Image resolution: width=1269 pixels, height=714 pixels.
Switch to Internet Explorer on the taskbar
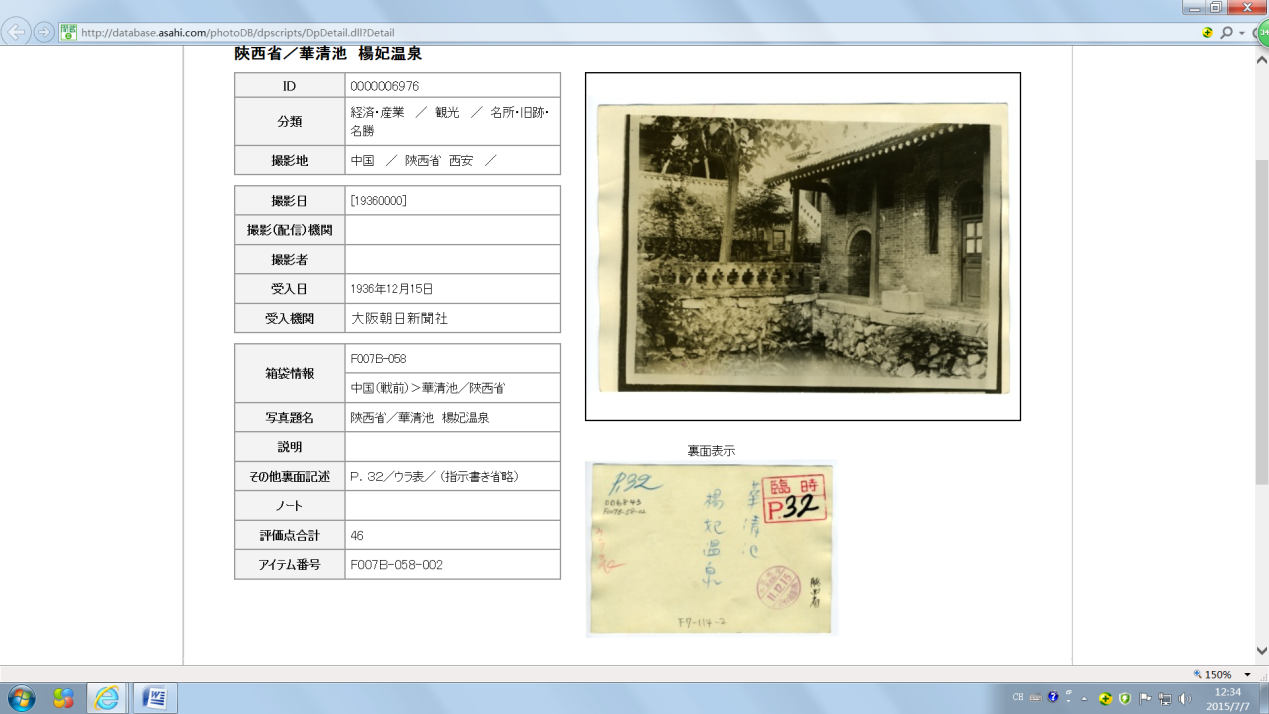click(x=107, y=697)
